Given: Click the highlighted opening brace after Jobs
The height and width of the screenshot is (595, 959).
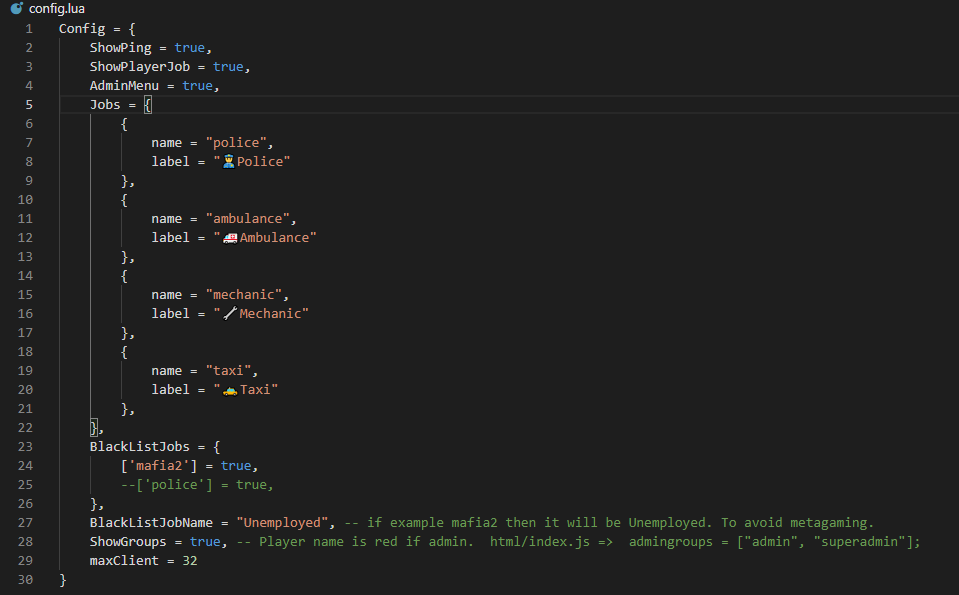Looking at the screenshot, I should (147, 105).
